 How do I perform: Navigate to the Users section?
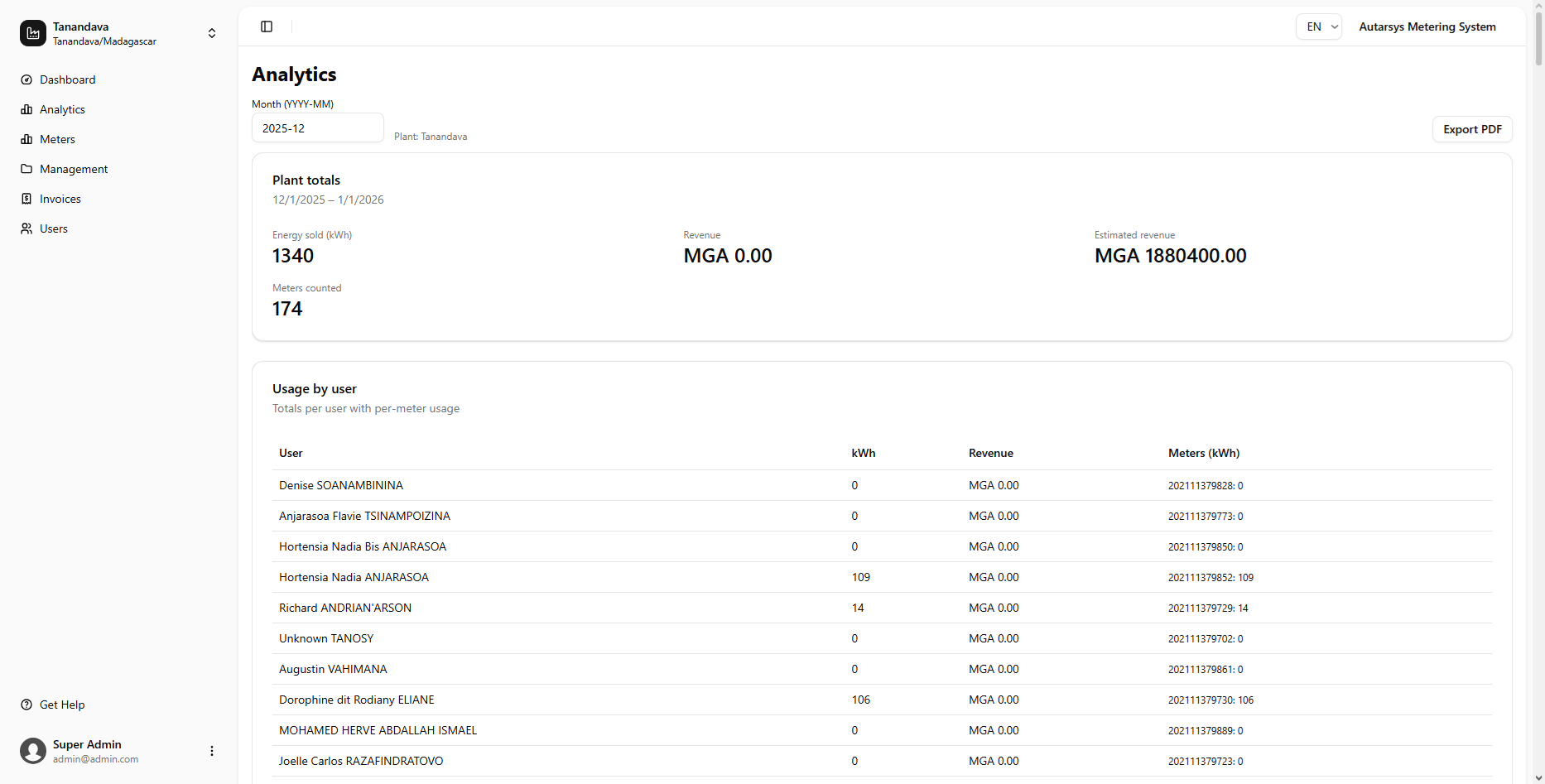click(53, 228)
